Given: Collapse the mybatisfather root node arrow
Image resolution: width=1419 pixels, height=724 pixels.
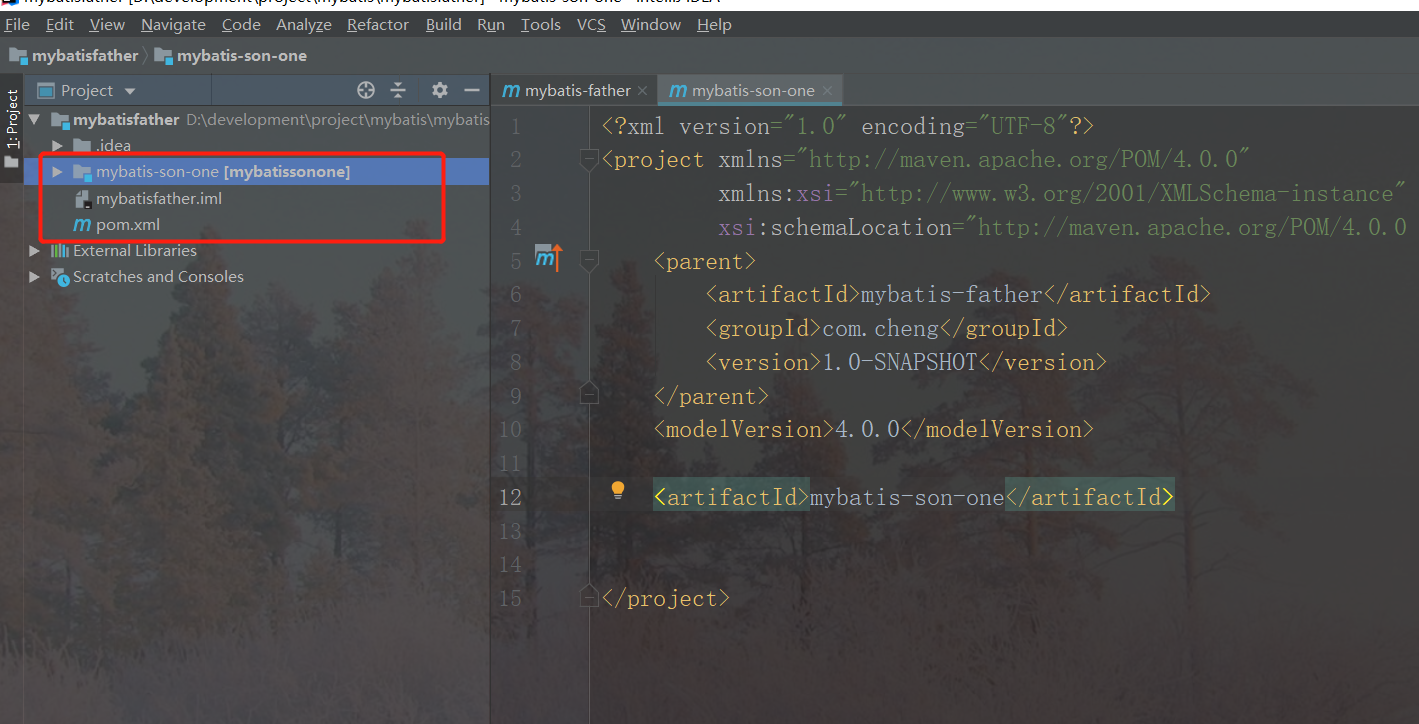Looking at the screenshot, I should (35, 120).
